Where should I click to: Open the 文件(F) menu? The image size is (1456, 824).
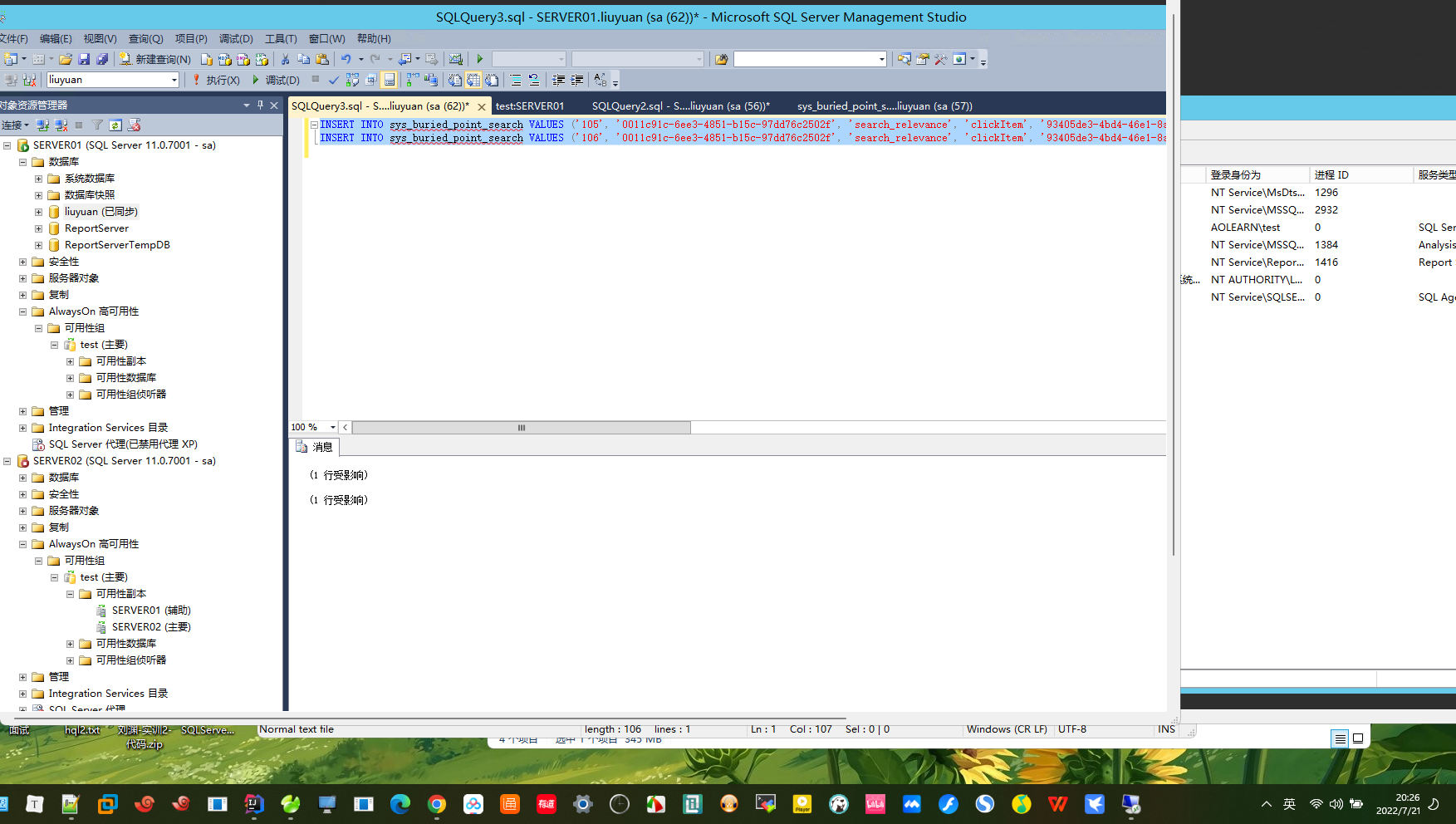(13, 38)
